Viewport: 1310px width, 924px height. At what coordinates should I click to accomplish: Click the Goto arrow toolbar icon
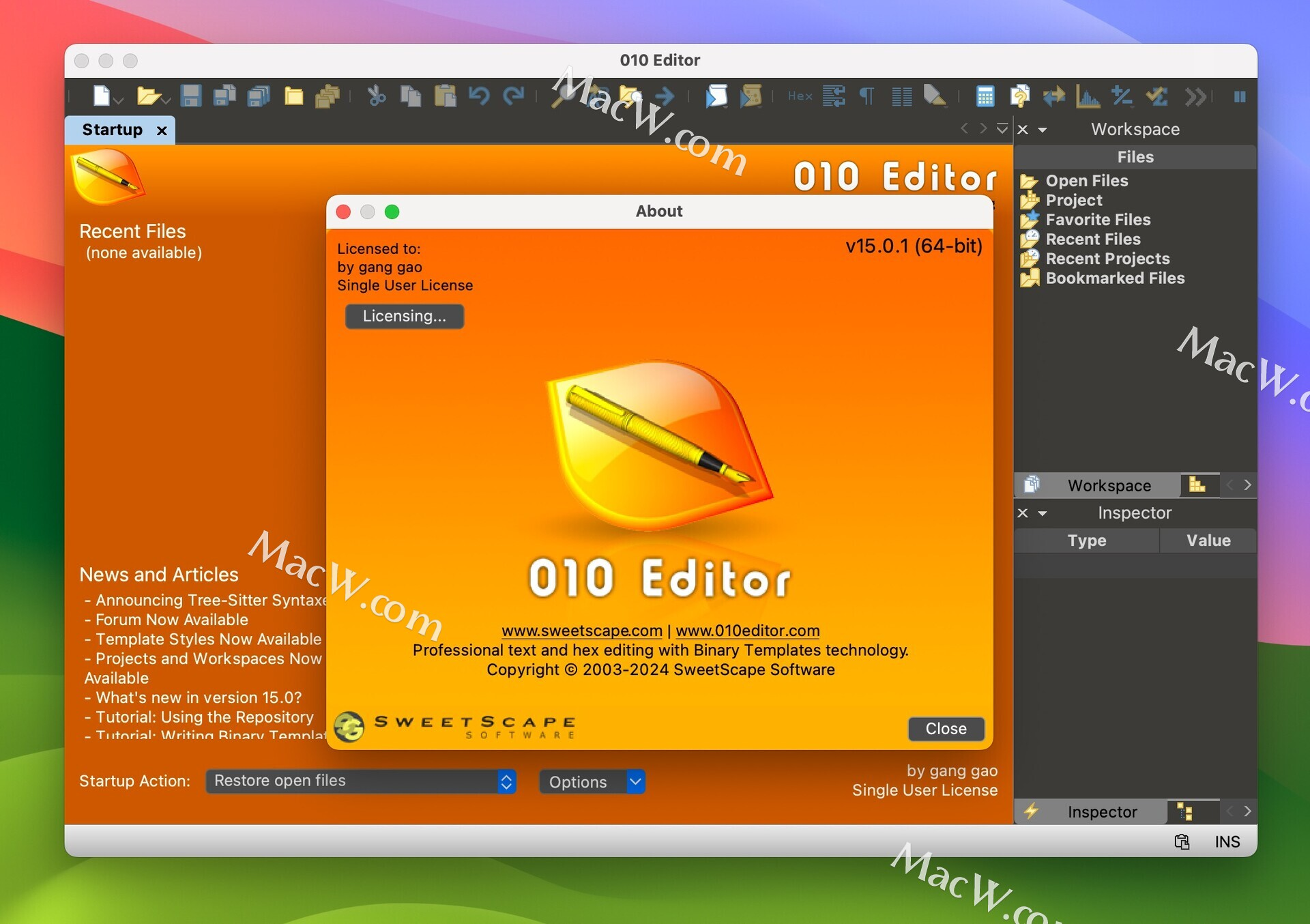click(x=665, y=96)
